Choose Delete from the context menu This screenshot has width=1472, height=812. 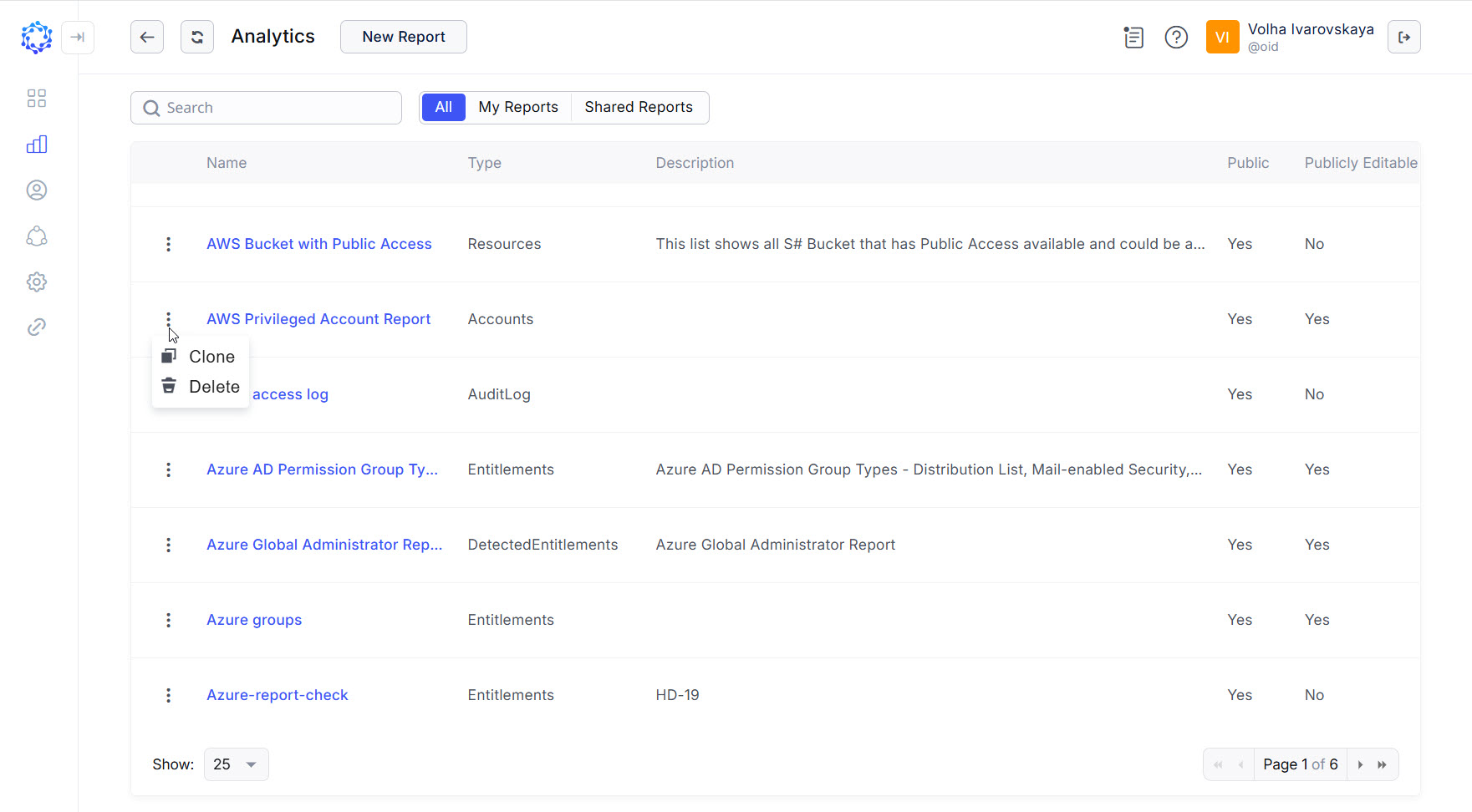(x=213, y=387)
